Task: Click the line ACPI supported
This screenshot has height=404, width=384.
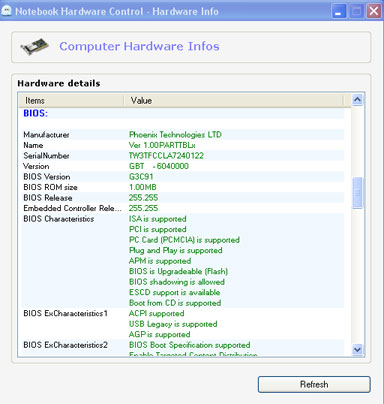Action: pyautogui.click(x=156, y=313)
